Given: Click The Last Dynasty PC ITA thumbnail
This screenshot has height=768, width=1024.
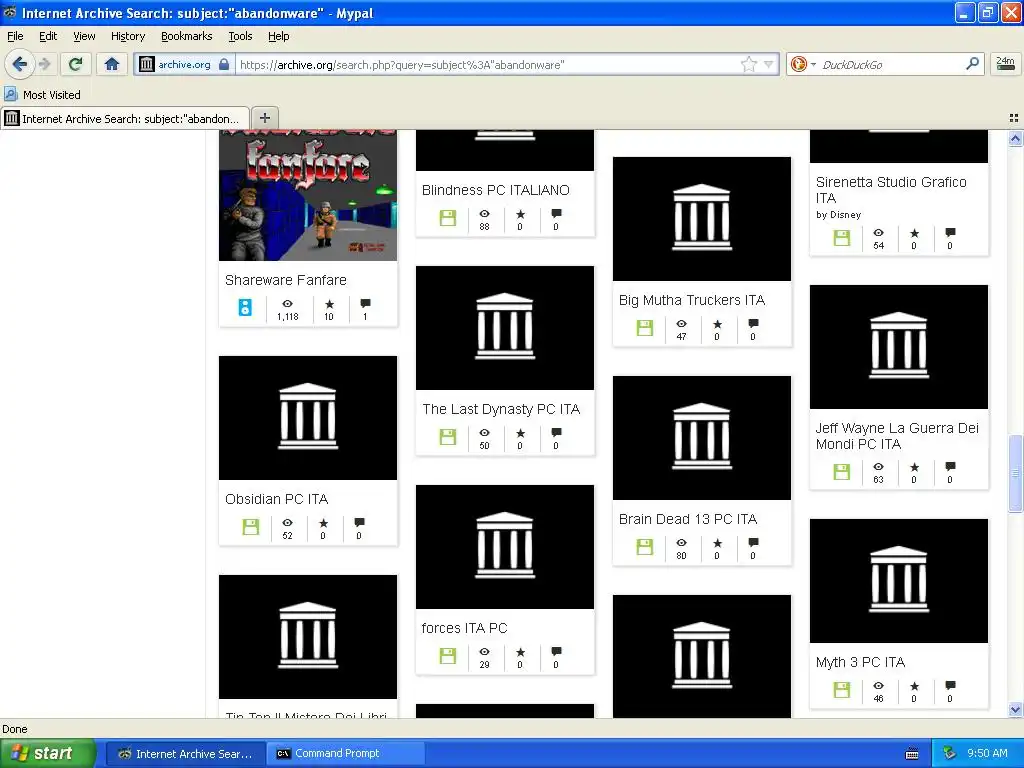Looking at the screenshot, I should point(505,328).
